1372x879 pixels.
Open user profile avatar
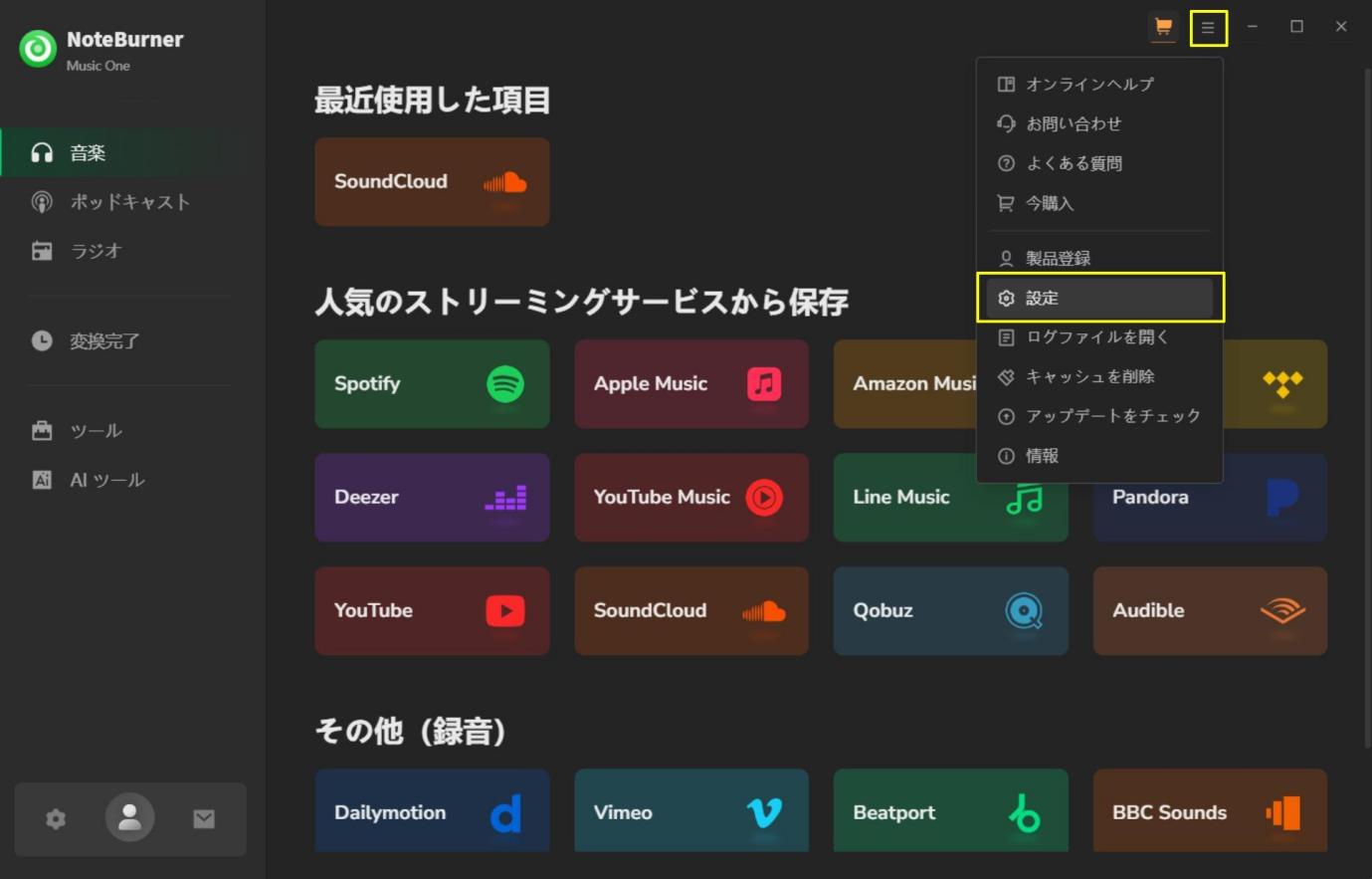(130, 818)
